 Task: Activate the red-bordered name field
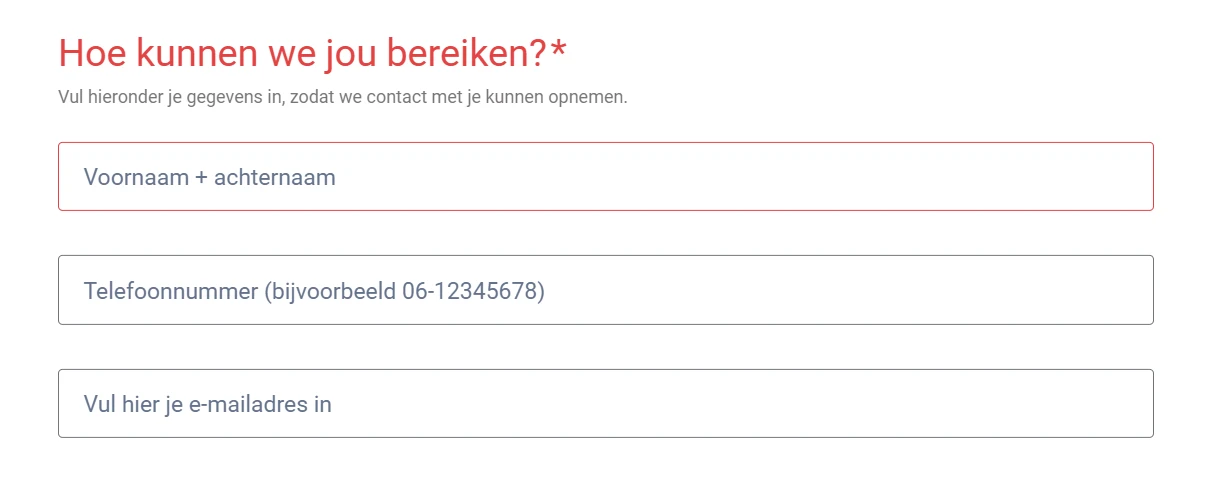point(700,177)
